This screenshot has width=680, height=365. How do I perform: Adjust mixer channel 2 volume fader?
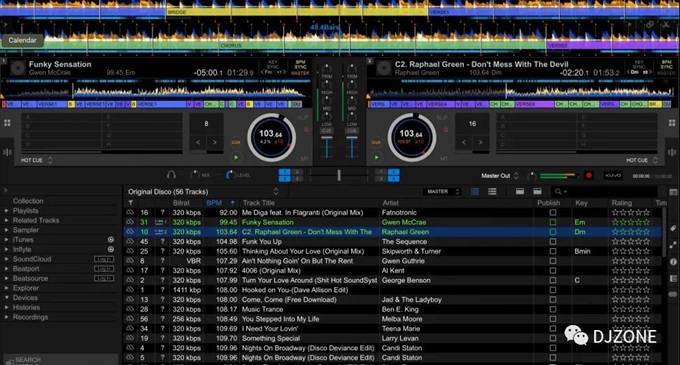point(352,137)
